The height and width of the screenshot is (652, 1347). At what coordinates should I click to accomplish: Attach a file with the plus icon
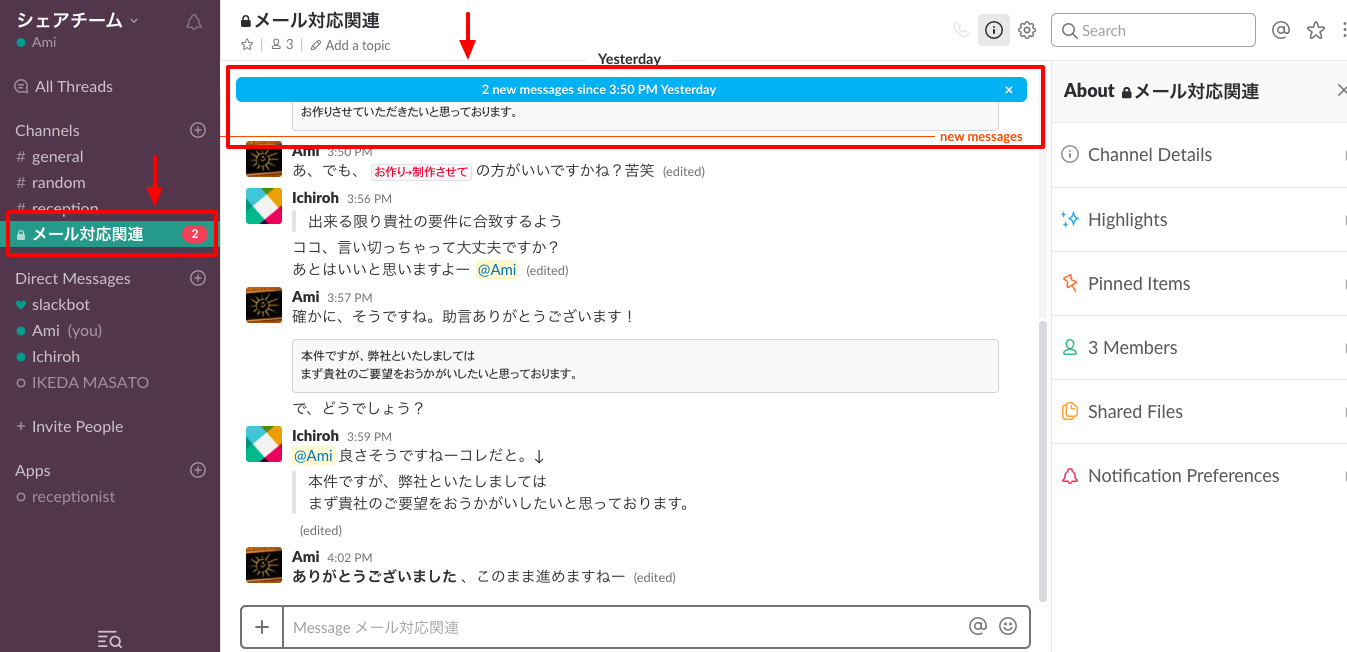pos(262,627)
